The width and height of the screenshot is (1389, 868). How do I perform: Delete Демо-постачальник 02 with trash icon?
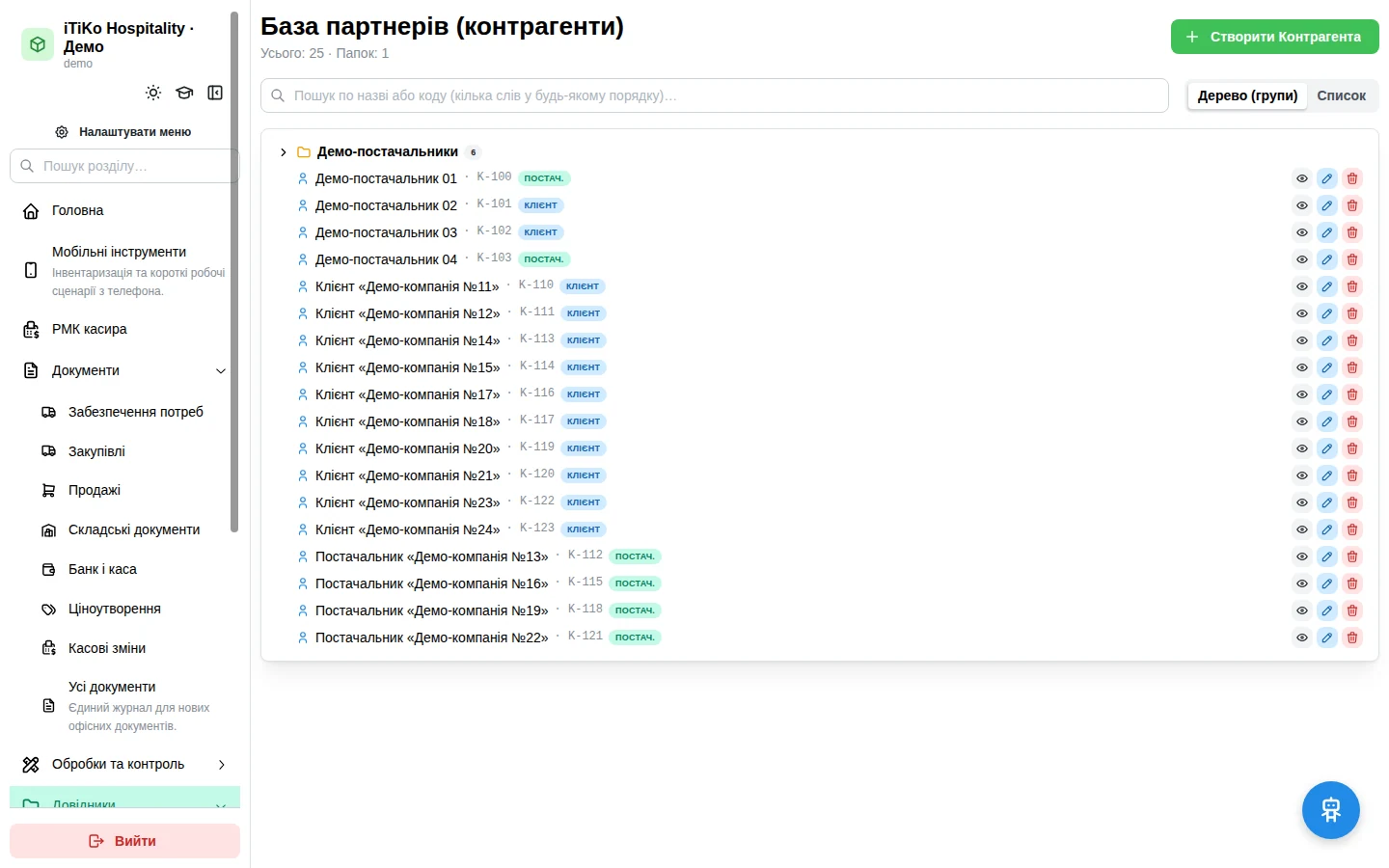pos(1352,205)
